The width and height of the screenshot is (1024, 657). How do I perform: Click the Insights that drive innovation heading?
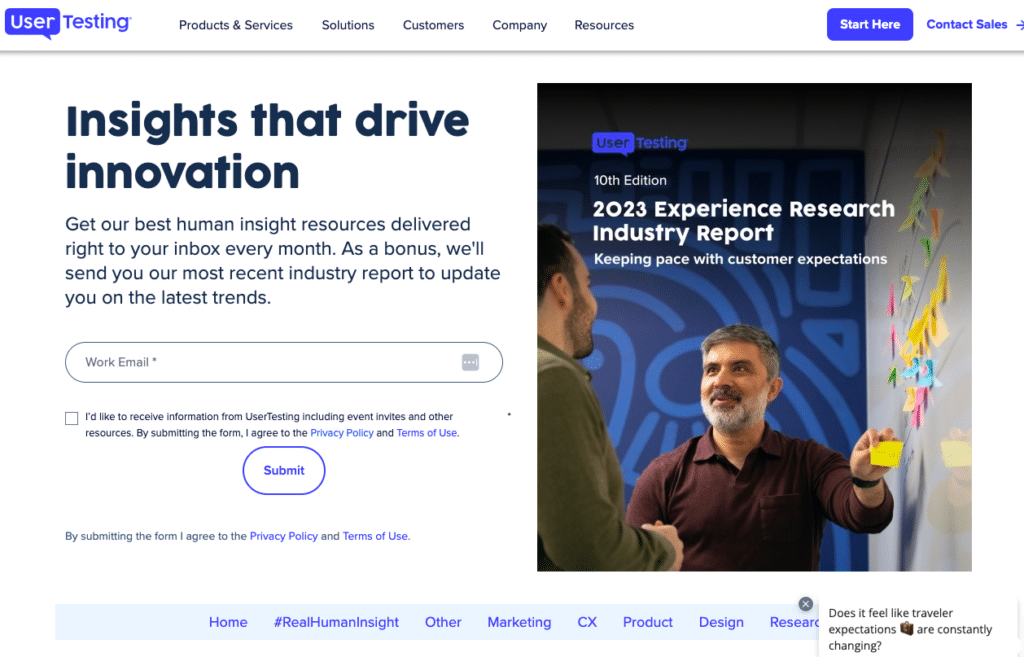click(x=267, y=146)
